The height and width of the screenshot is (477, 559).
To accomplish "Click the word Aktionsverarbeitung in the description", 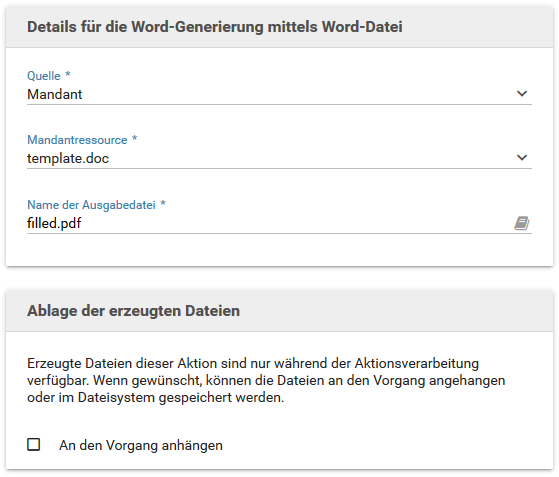I will click(416, 364).
